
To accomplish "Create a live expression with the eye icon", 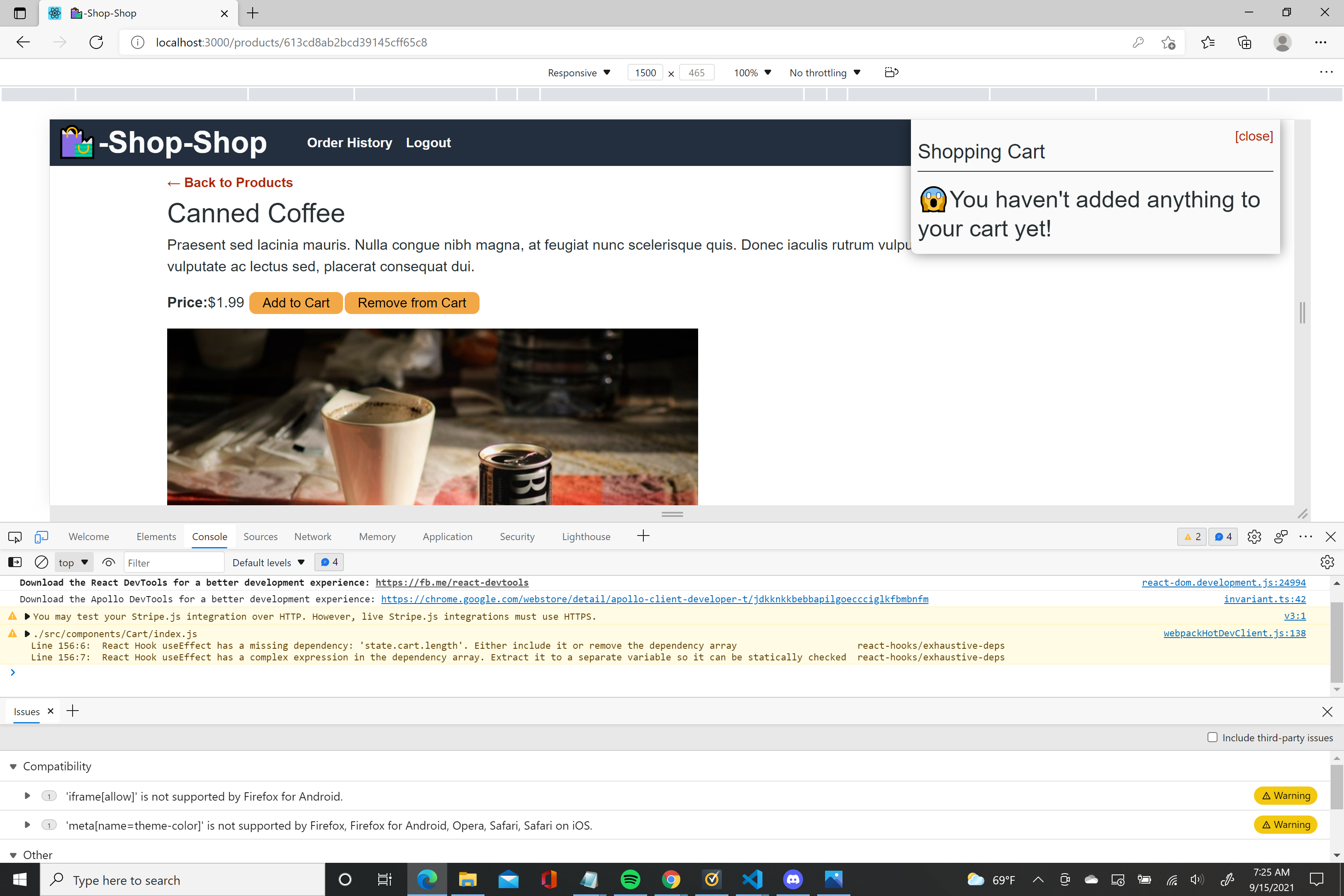I will tap(108, 562).
